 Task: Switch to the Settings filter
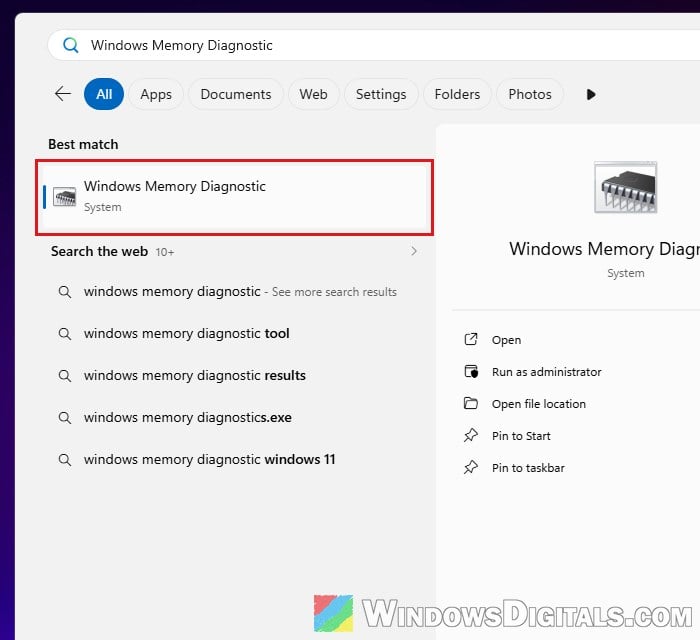coord(381,94)
